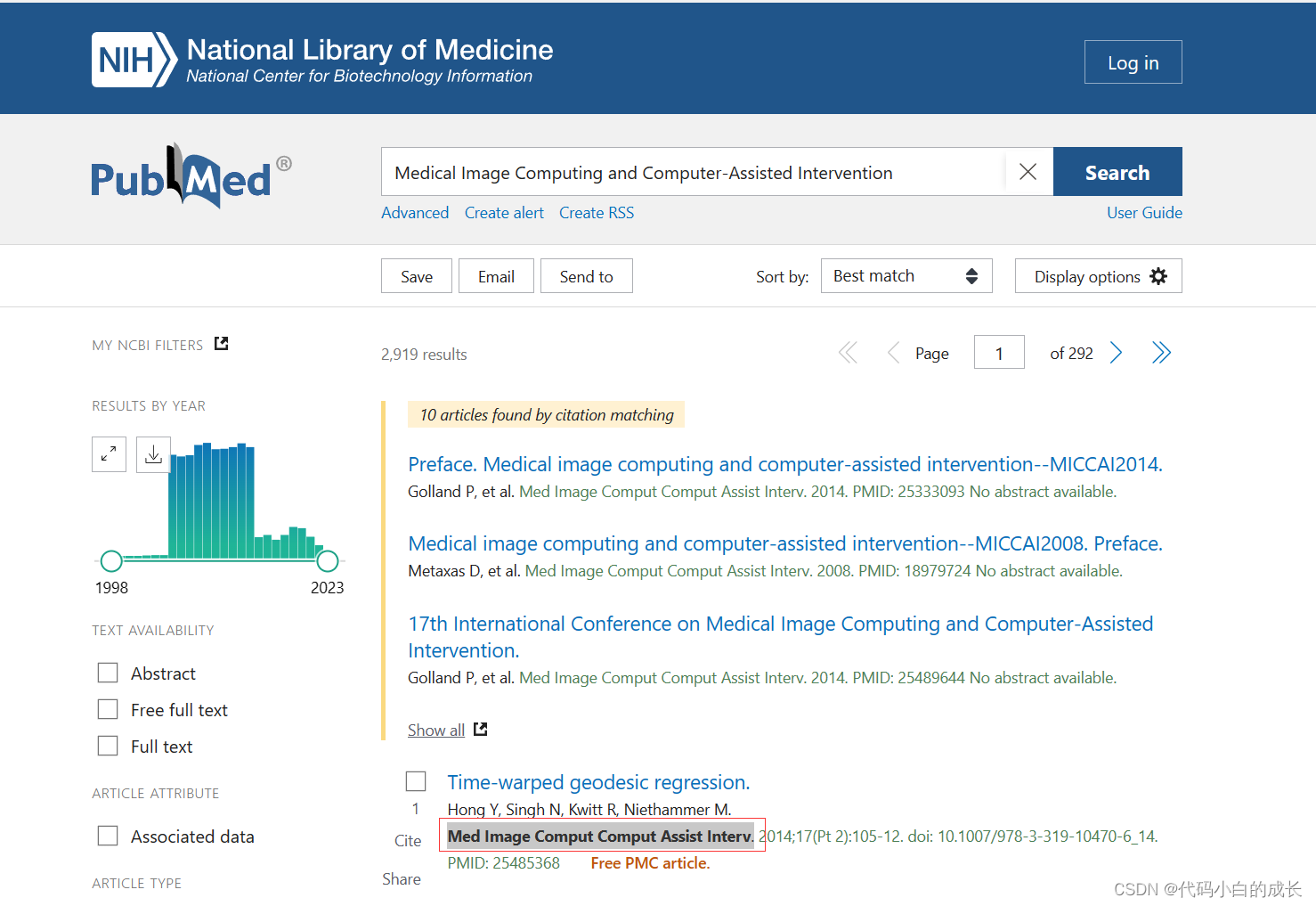This screenshot has width=1316, height=906.
Task: Click the National Library of Medicine title
Action: 370,50
